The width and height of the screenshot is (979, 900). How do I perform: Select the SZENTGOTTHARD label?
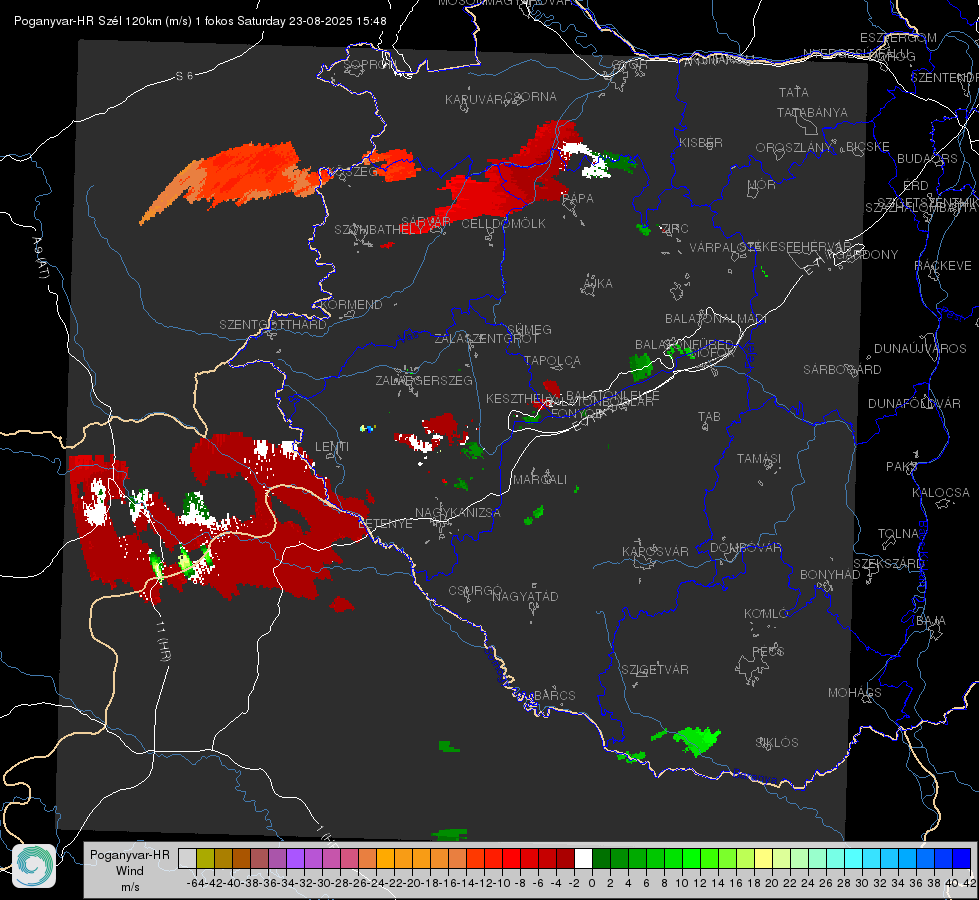click(273, 324)
